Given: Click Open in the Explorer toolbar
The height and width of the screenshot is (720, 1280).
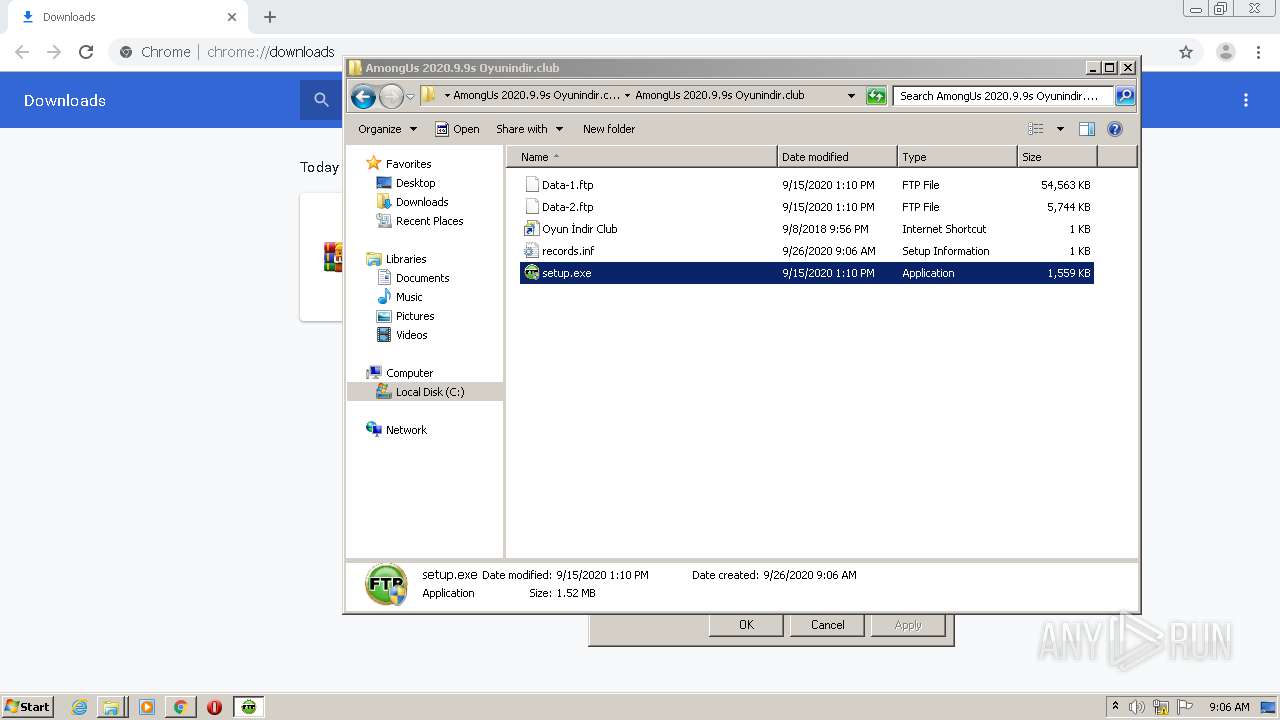Looking at the screenshot, I should [457, 129].
